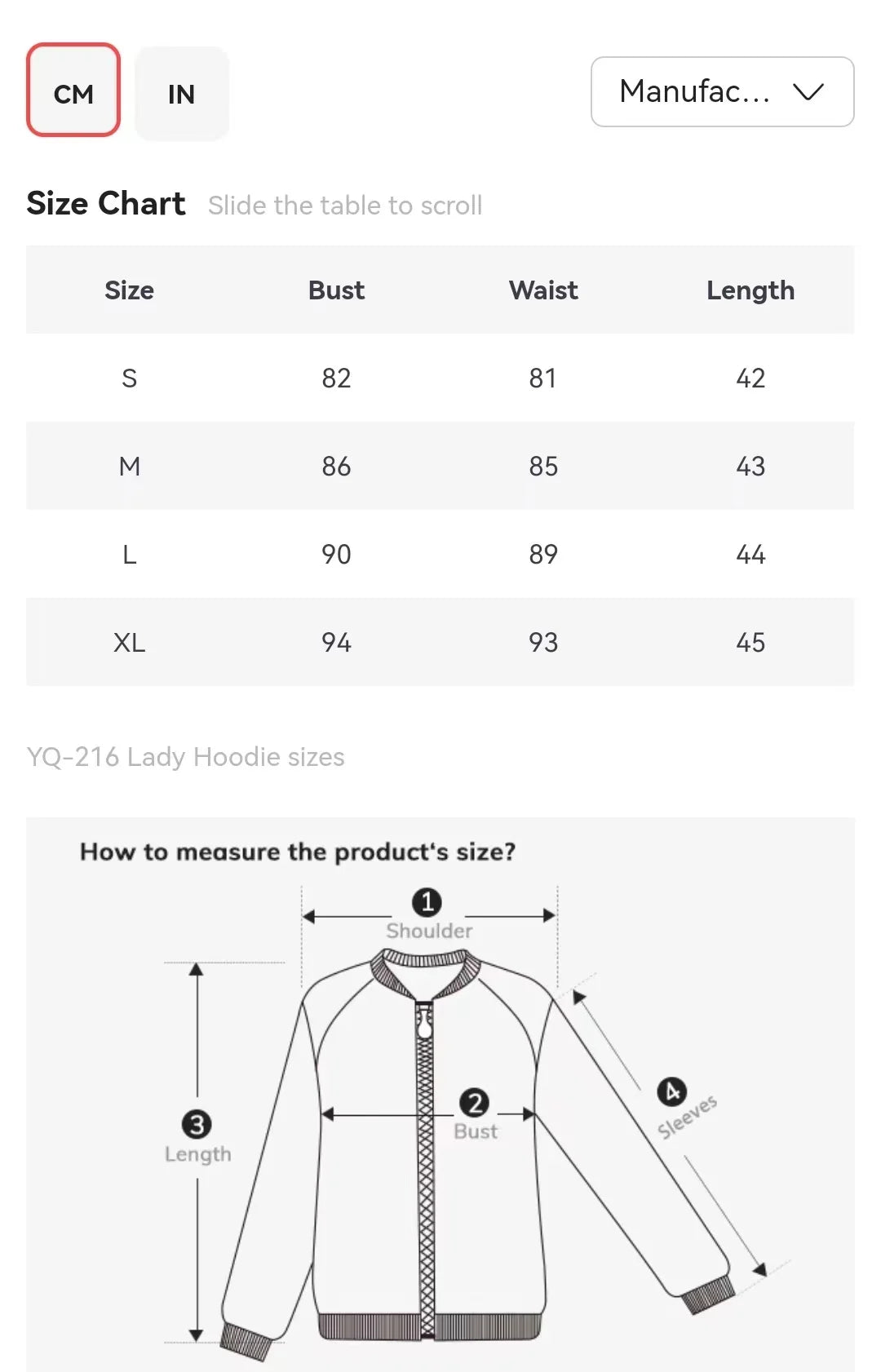Click the Bust column header
Image resolution: width=881 pixels, height=1372 pixels.
pyautogui.click(x=336, y=290)
